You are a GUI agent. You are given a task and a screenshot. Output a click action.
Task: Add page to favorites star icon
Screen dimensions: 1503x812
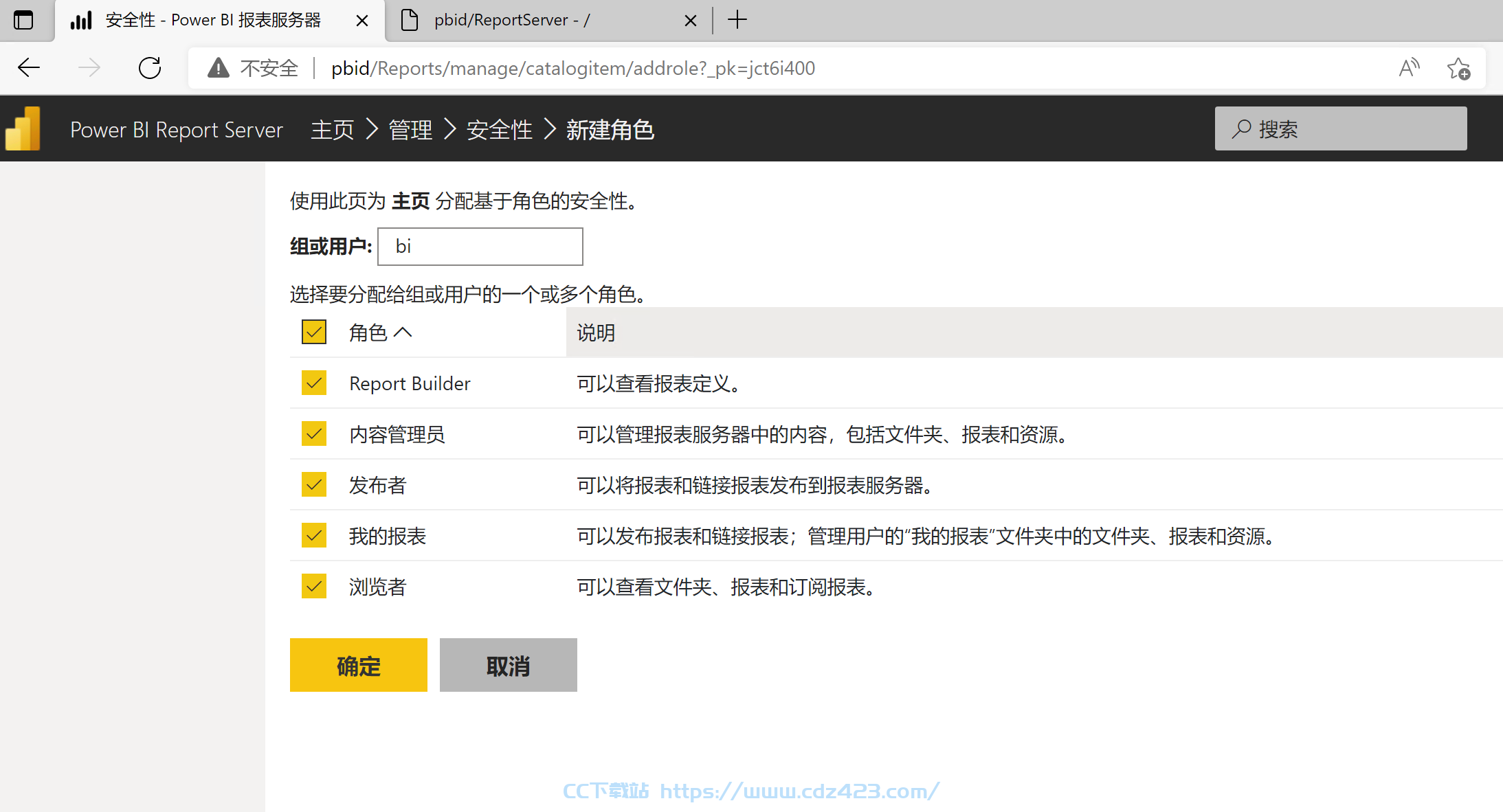tap(1458, 68)
